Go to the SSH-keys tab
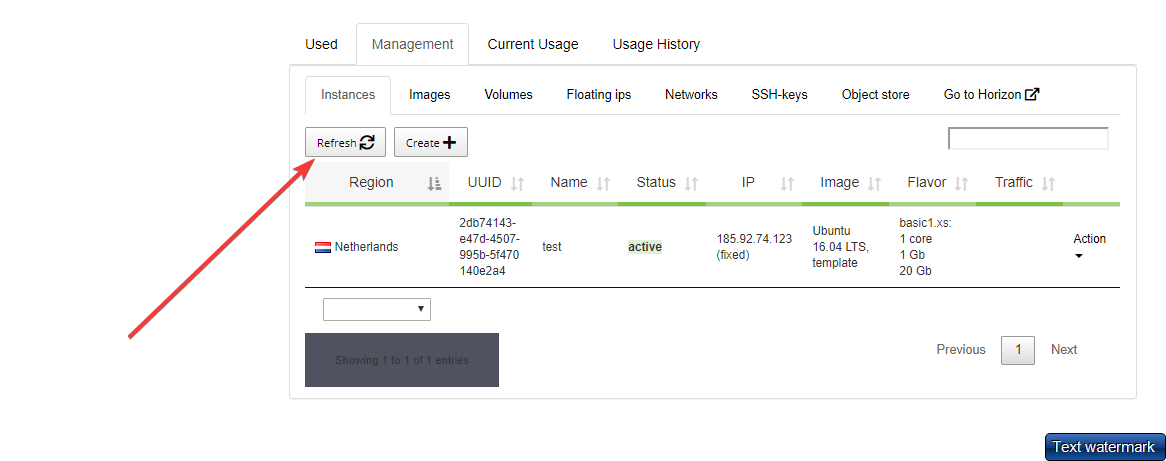 (779, 95)
